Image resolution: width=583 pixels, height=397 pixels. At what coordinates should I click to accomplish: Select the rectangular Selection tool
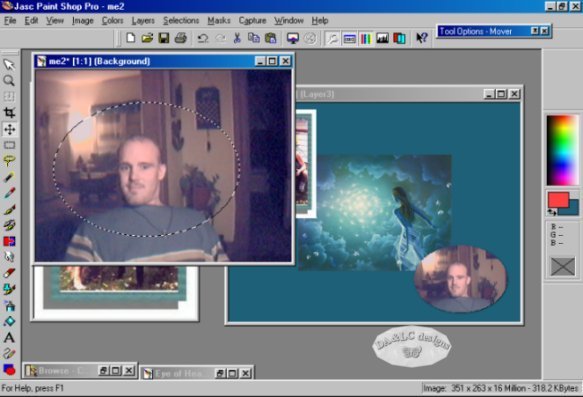[x=9, y=145]
